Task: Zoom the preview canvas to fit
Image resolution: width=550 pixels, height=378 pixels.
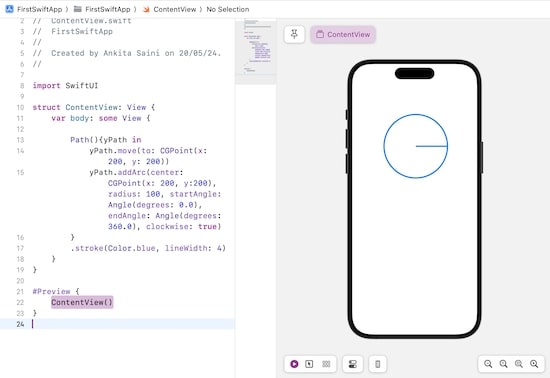Action: point(519,364)
